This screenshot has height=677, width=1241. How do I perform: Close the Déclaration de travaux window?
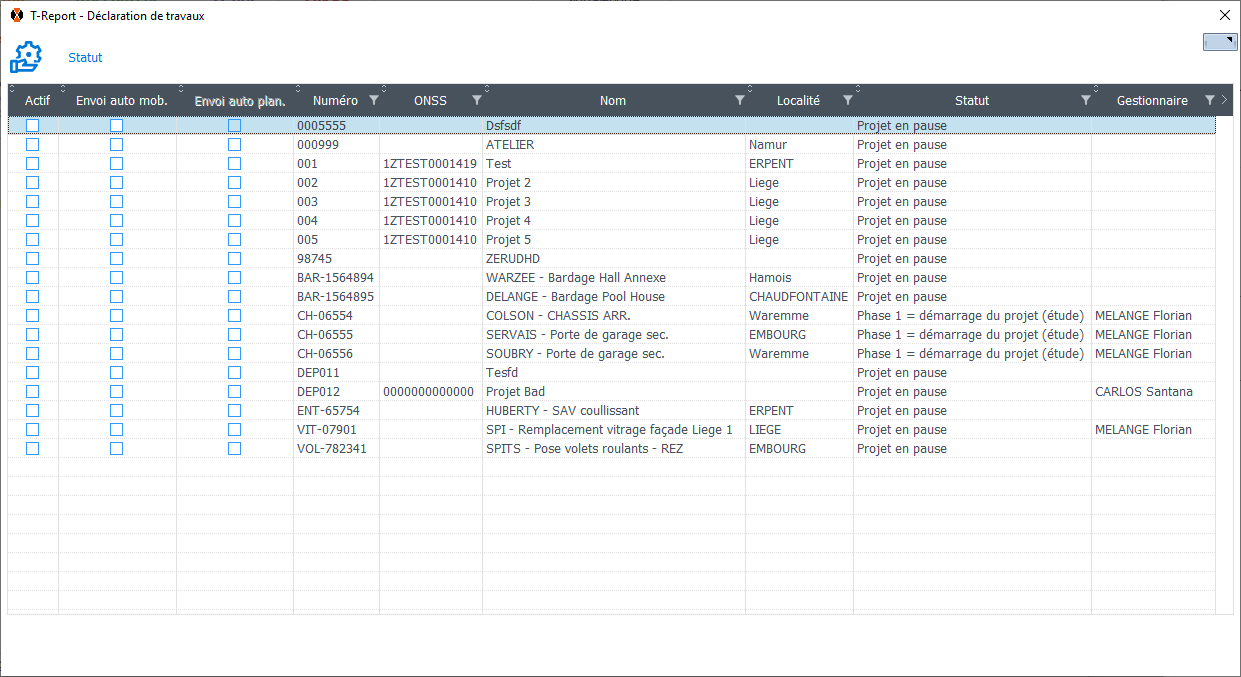click(1224, 15)
